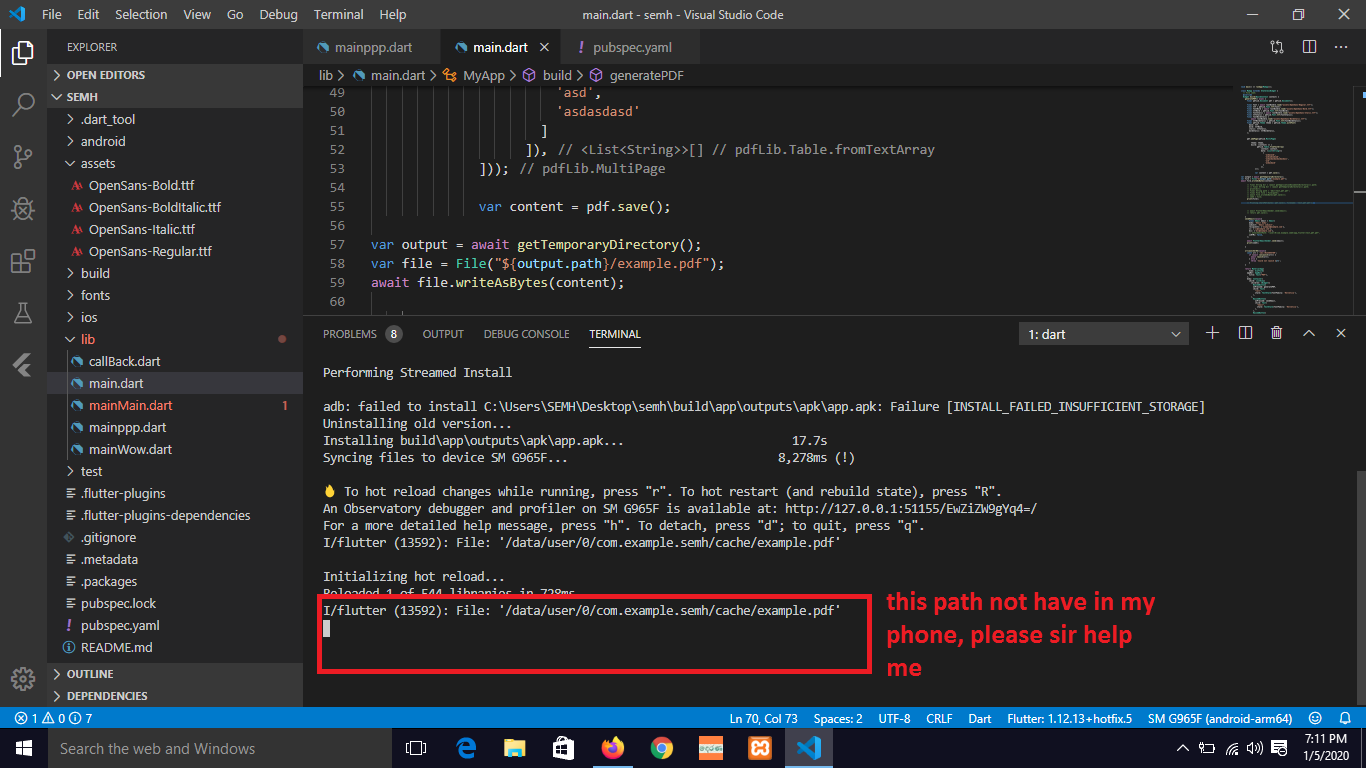Create a new terminal with the plus icon
The height and width of the screenshot is (768, 1366).
click(x=1212, y=333)
